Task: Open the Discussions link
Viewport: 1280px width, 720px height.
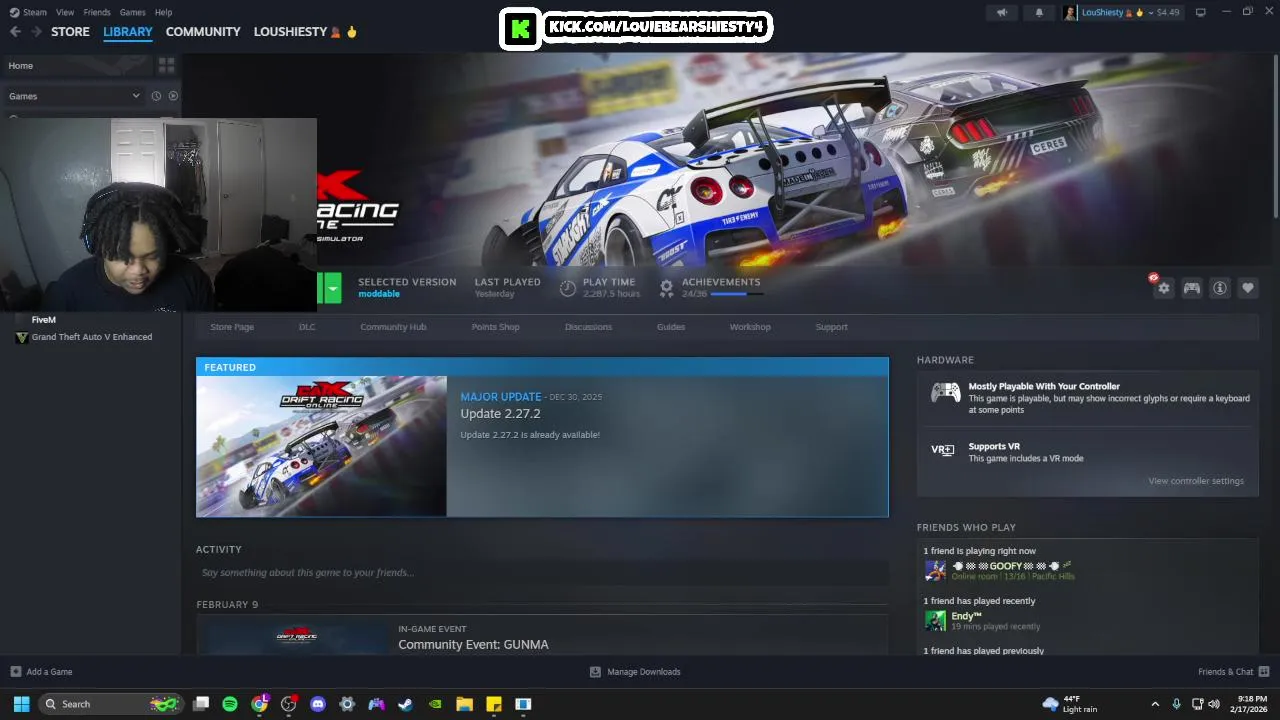Action: point(588,327)
